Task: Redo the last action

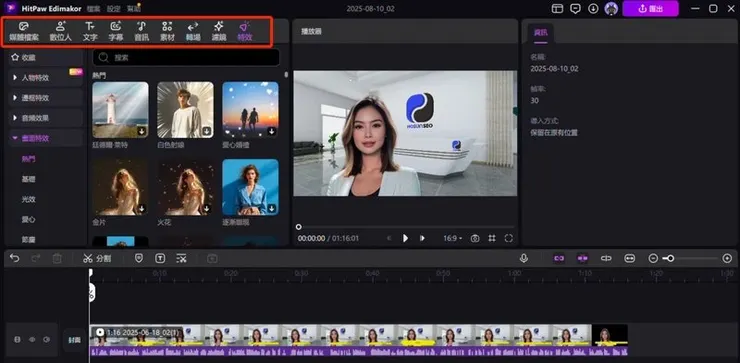Action: [x=36, y=258]
